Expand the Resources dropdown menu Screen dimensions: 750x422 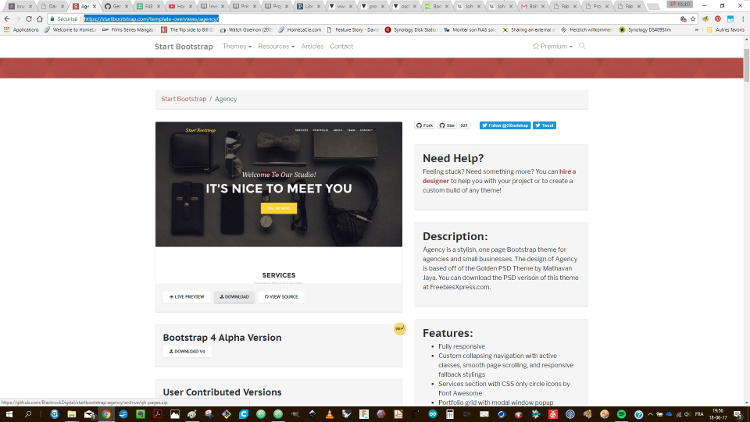276,46
